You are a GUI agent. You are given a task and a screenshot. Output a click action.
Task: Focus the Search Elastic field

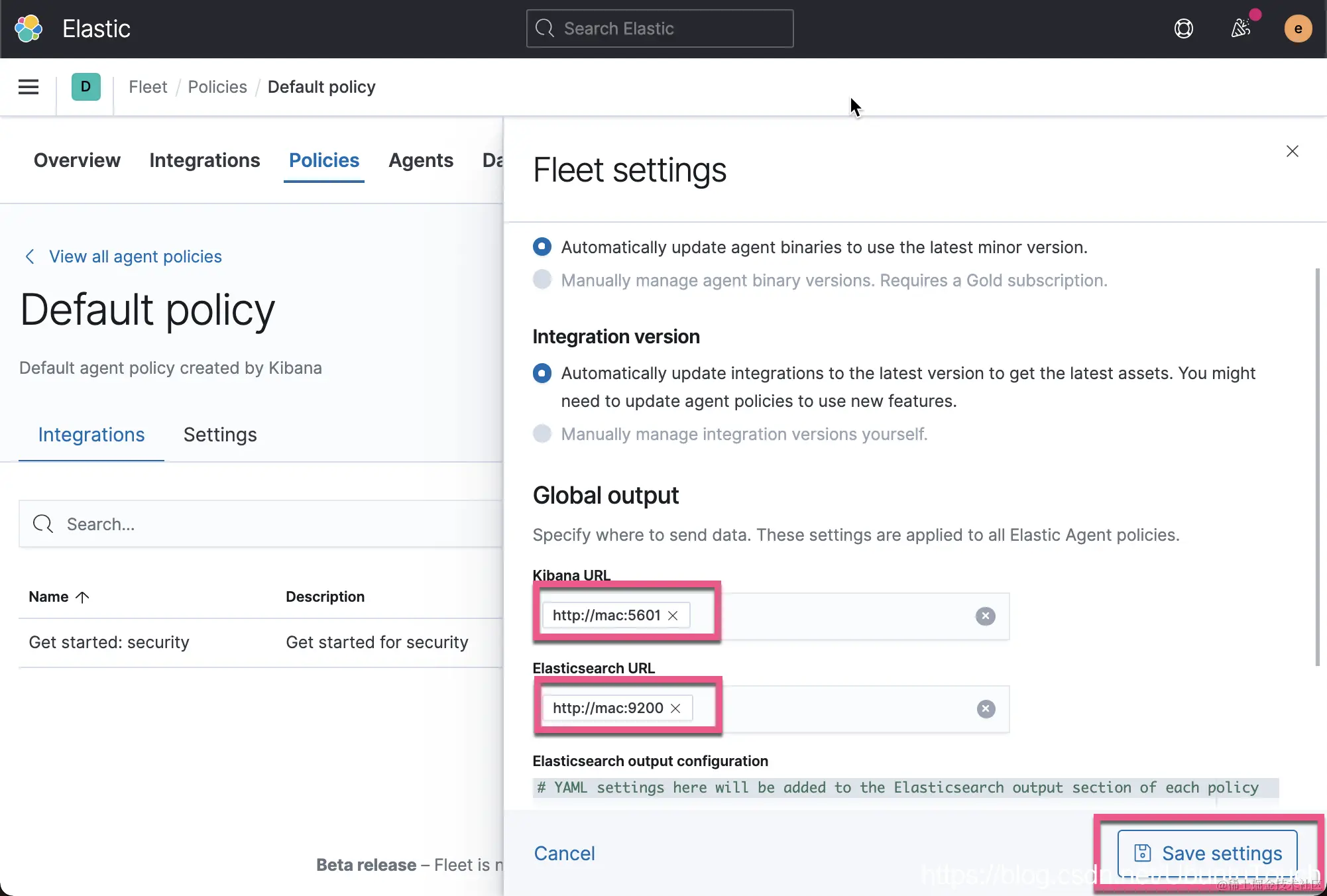[x=660, y=28]
